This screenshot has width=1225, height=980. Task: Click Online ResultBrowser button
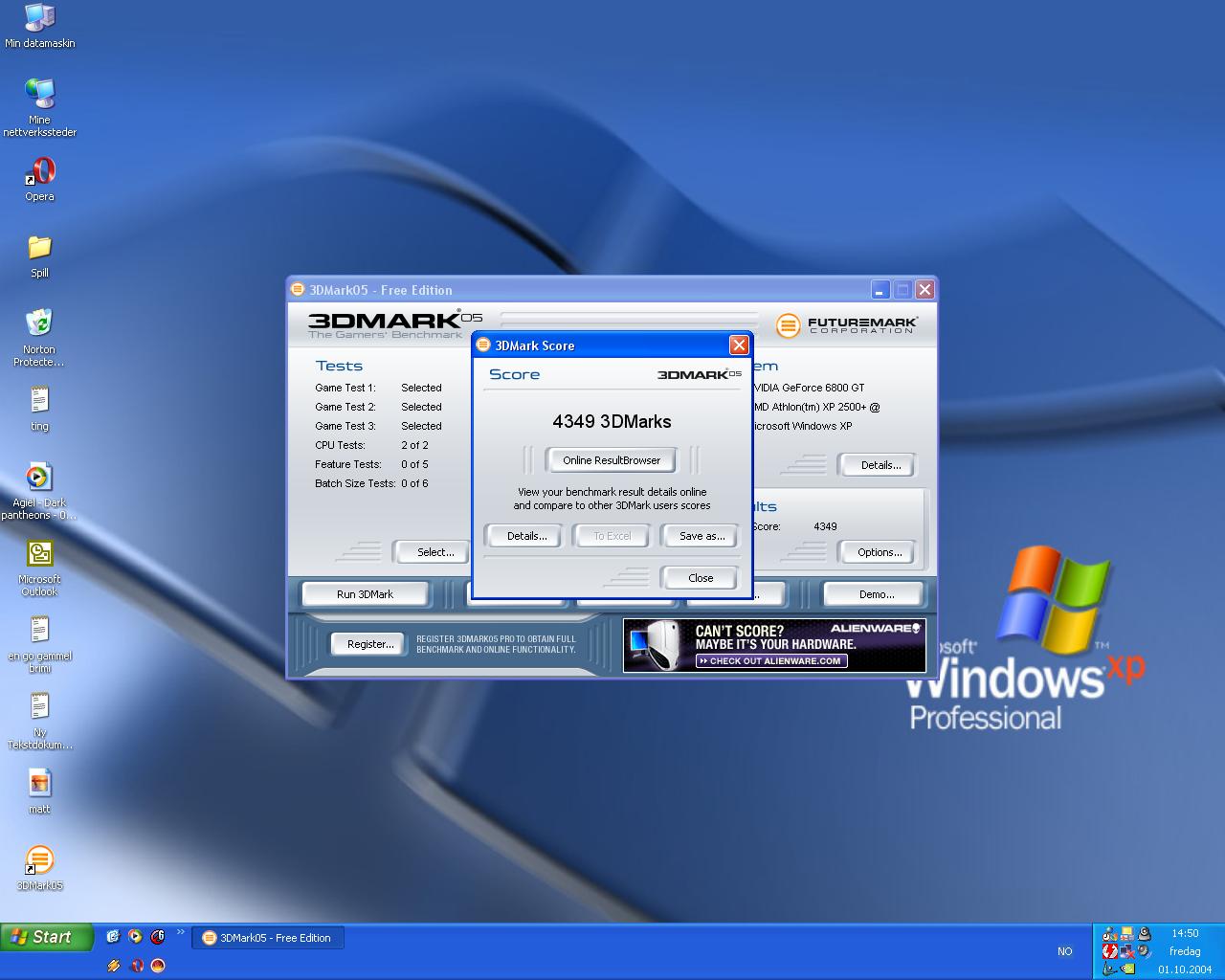click(612, 460)
